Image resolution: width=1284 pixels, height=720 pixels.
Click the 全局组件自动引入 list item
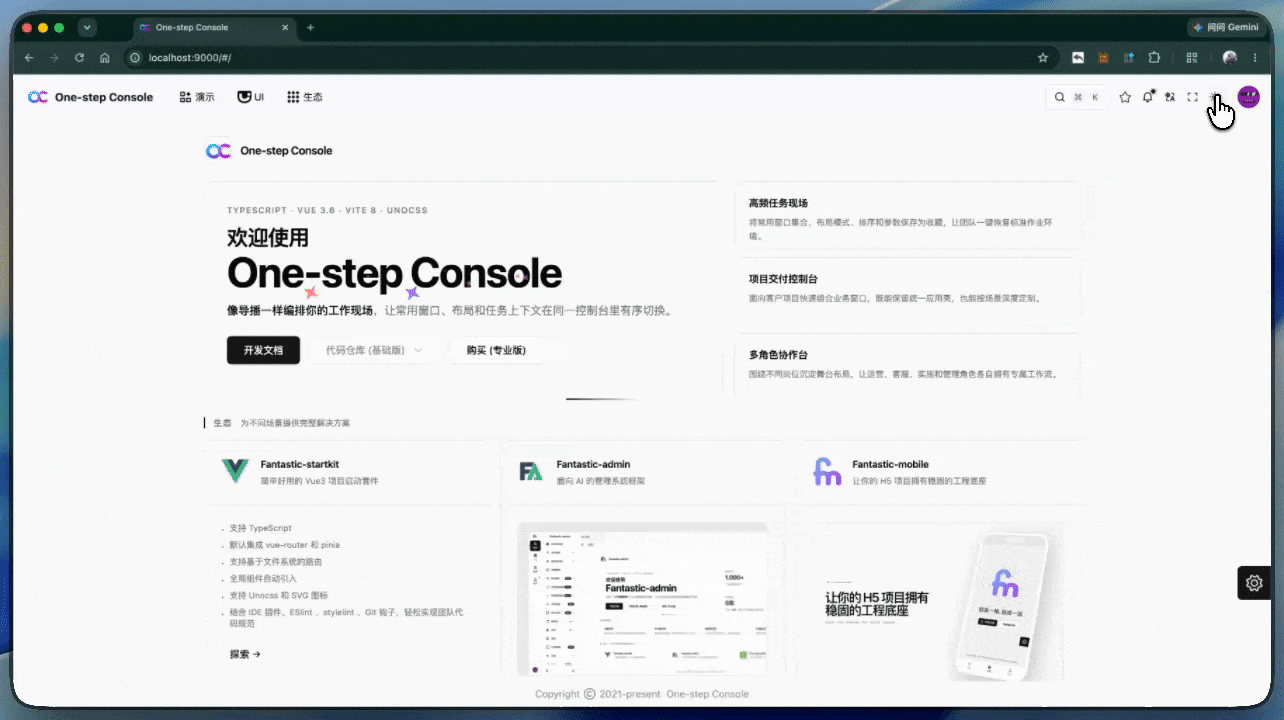[263, 578]
